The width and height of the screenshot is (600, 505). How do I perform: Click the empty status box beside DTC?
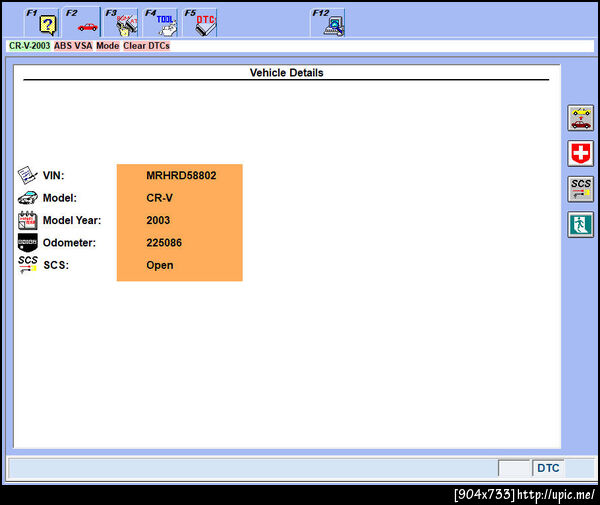point(514,468)
